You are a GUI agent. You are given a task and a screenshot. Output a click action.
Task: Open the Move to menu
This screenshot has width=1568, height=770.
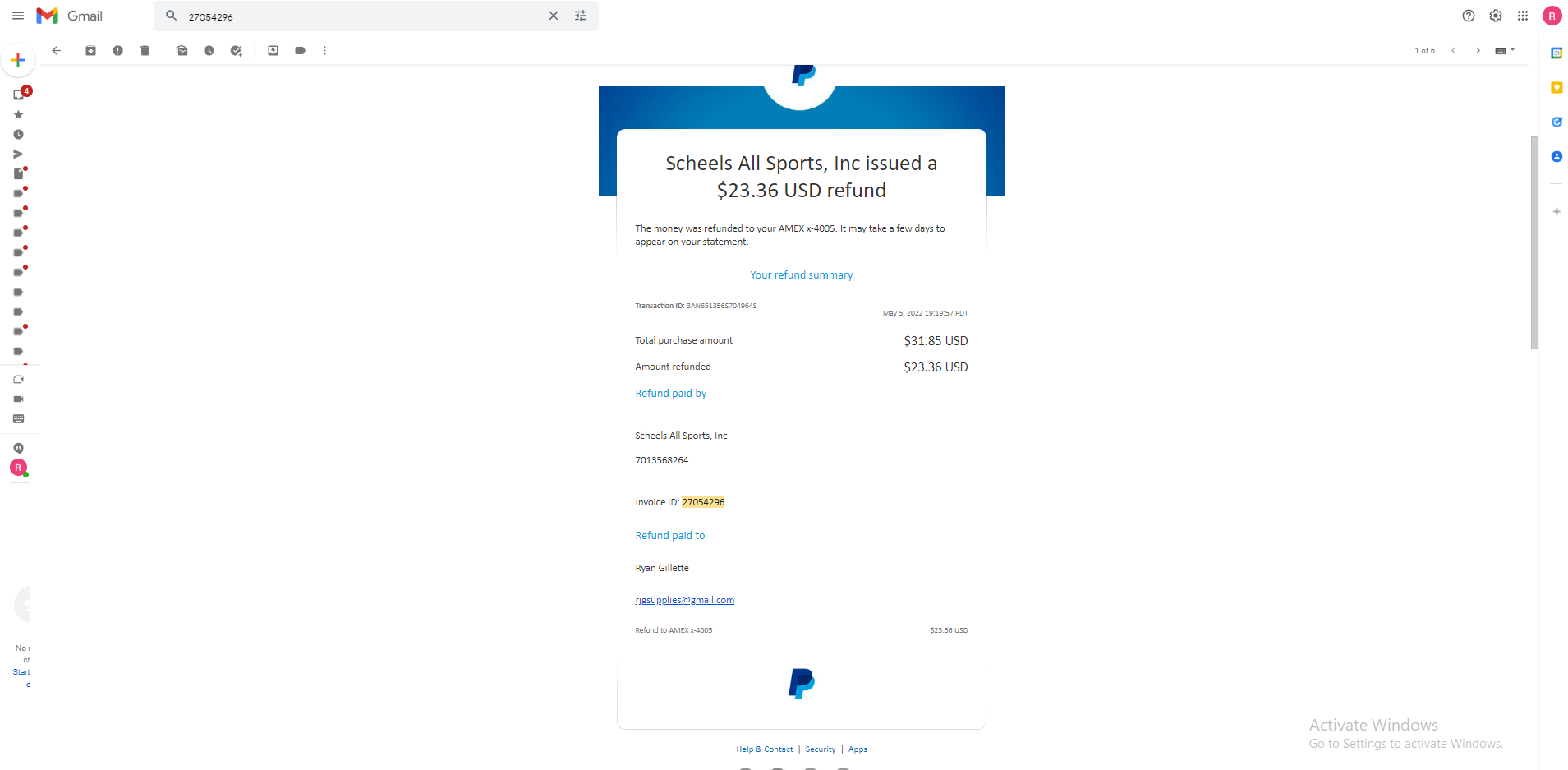click(273, 50)
